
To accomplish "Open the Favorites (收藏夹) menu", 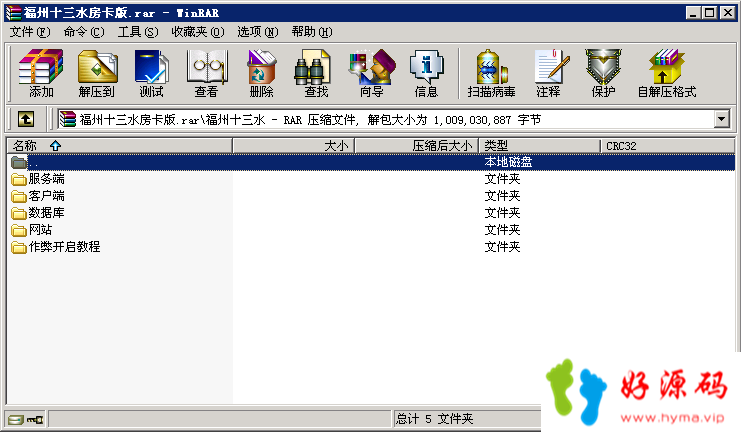I will click(198, 32).
